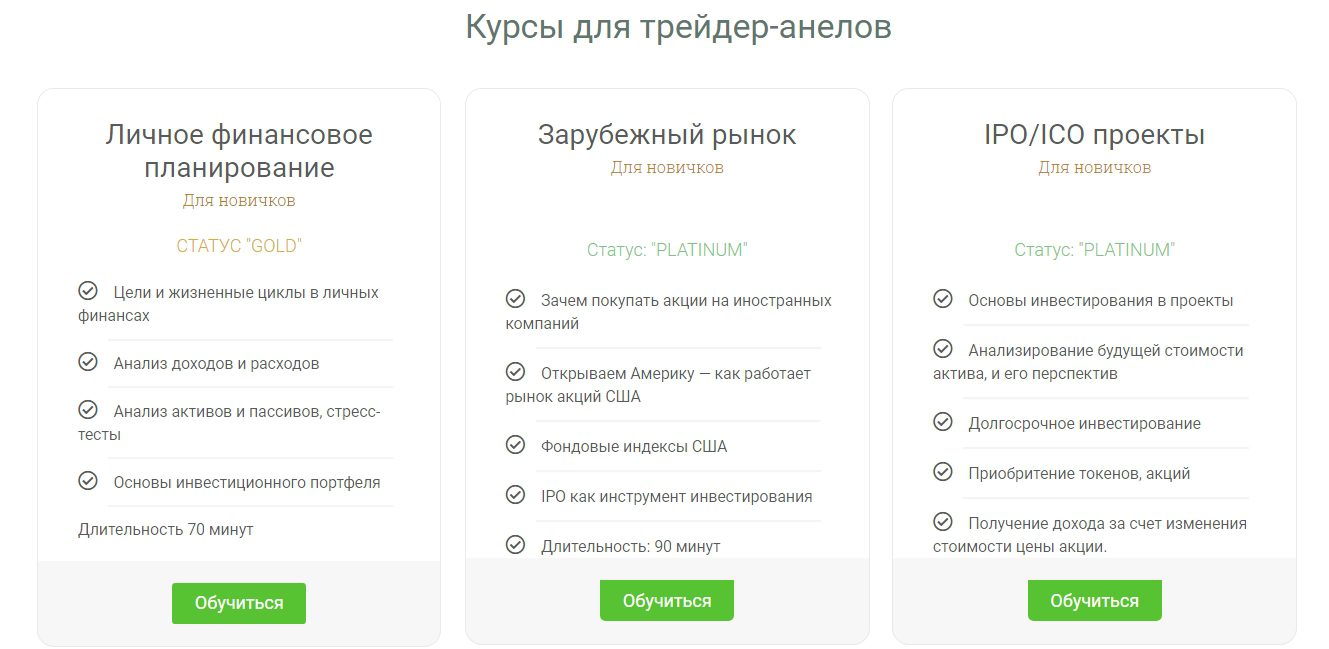Image resolution: width=1329 pixels, height=649 pixels.
Task: Click checkmark next to "Основы инвестирования в проекты"
Action: pyautogui.click(x=942, y=299)
